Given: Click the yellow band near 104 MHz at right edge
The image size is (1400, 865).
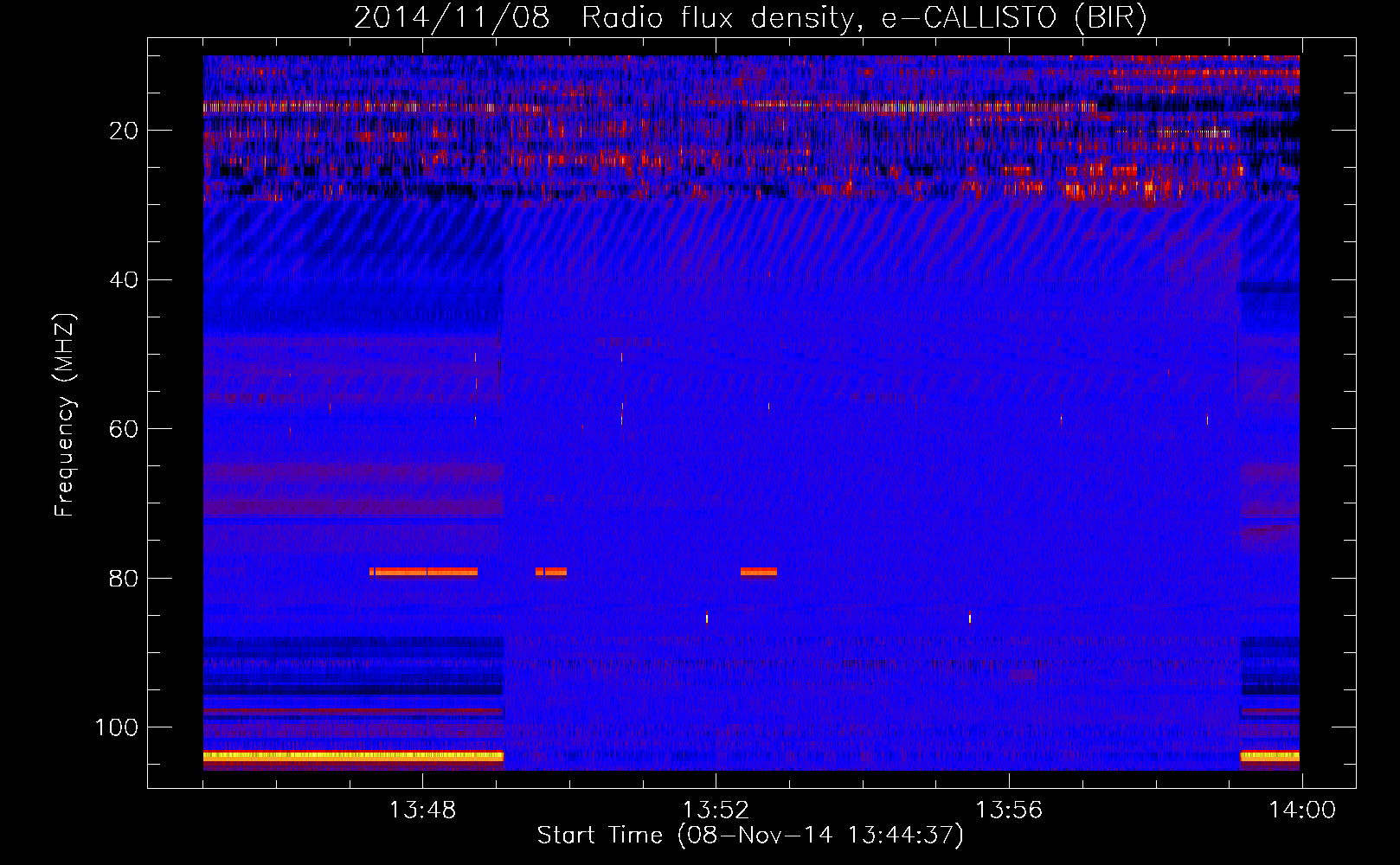Looking at the screenshot, I should [1269, 756].
